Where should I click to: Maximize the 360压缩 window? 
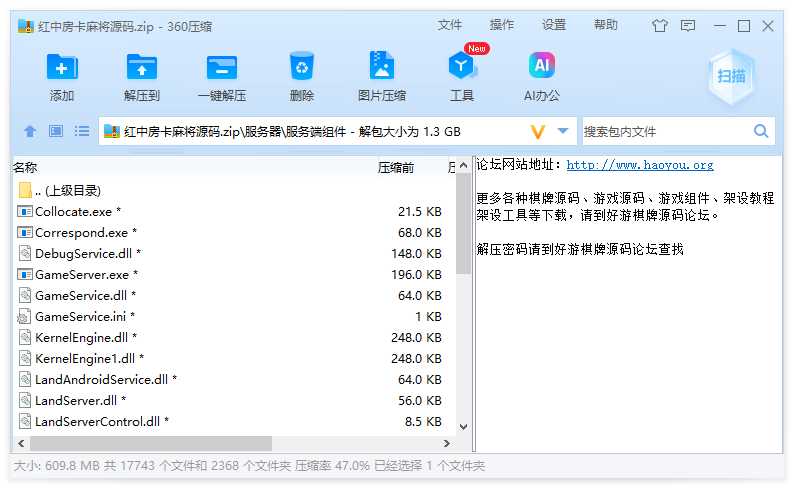click(x=744, y=25)
